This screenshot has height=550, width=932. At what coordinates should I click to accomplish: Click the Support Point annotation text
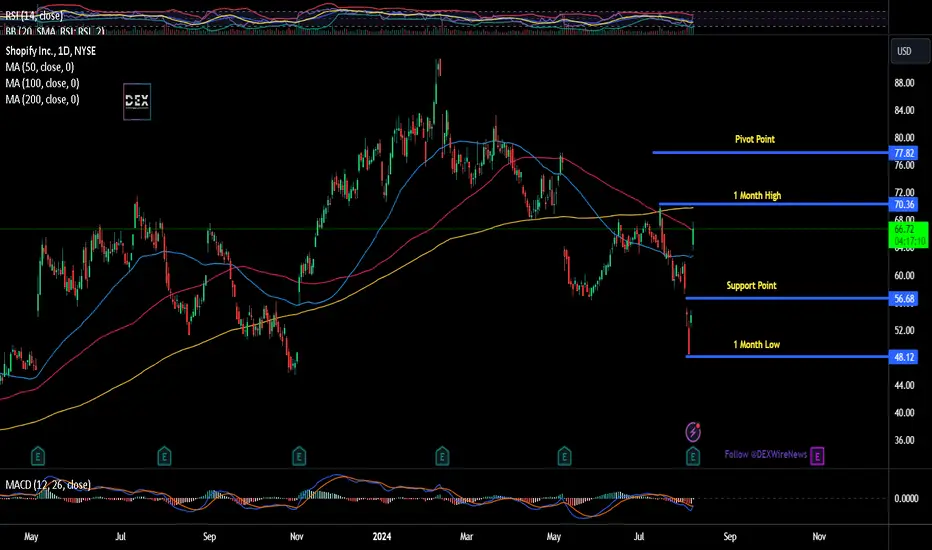(x=751, y=285)
